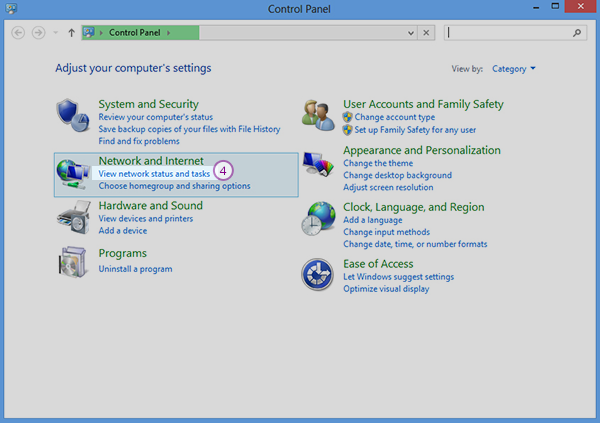Click the Back navigation arrow

tap(18, 33)
